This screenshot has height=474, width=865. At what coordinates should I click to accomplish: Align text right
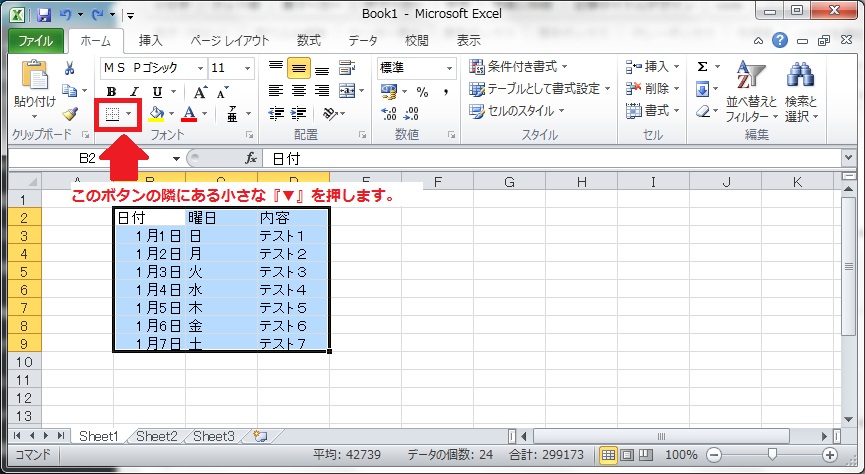322,91
